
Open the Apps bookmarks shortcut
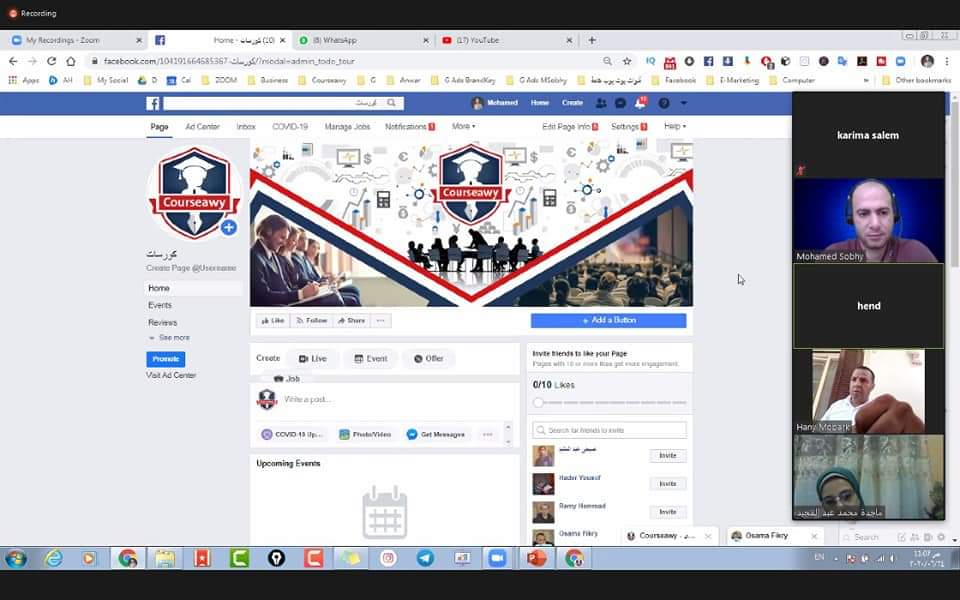point(23,80)
